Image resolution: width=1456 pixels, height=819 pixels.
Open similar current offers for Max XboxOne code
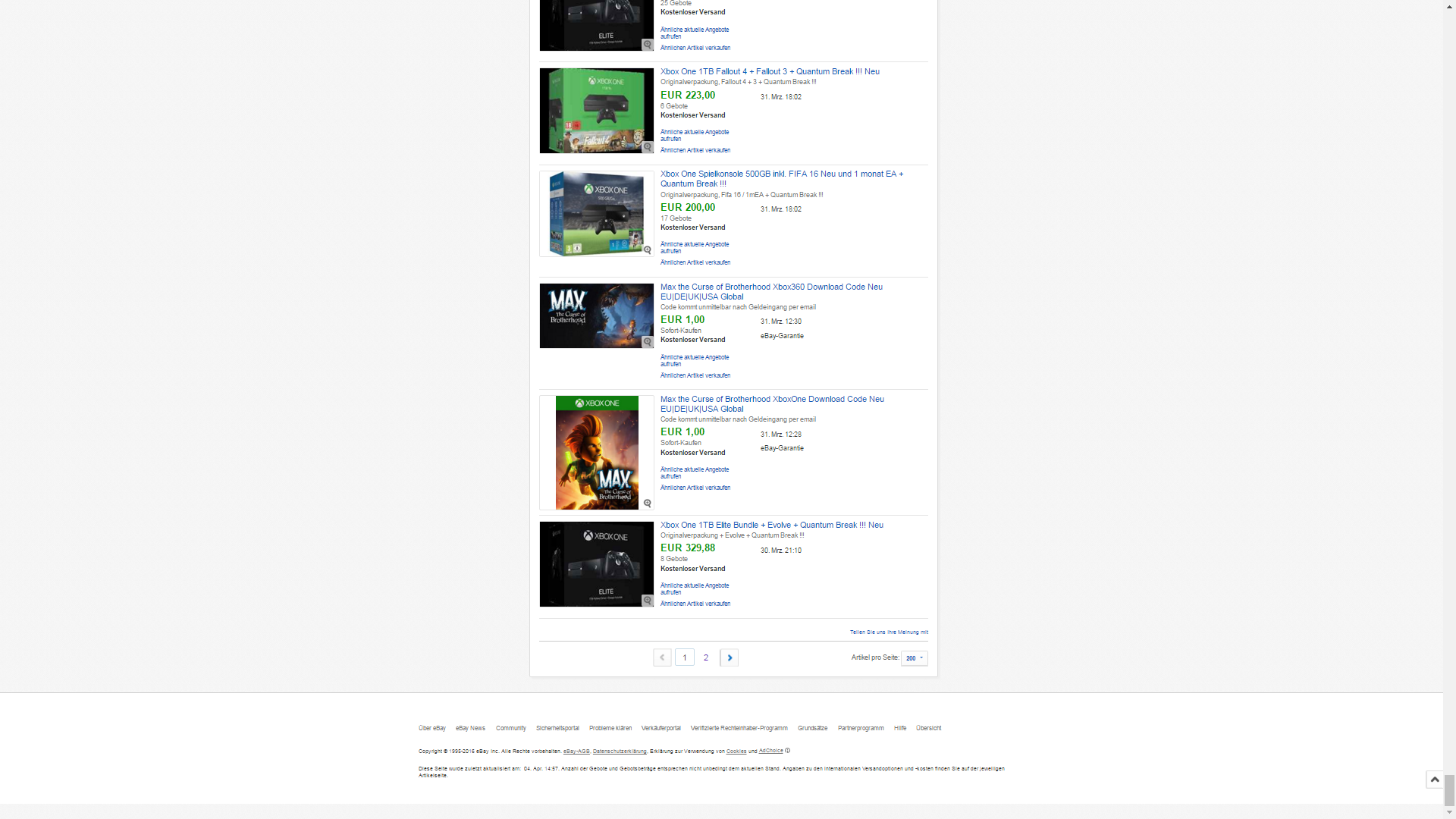[x=695, y=472]
